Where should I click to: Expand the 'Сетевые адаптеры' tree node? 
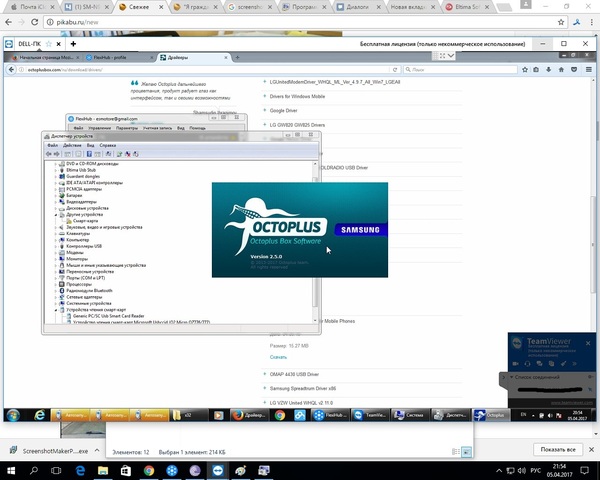(x=55, y=297)
